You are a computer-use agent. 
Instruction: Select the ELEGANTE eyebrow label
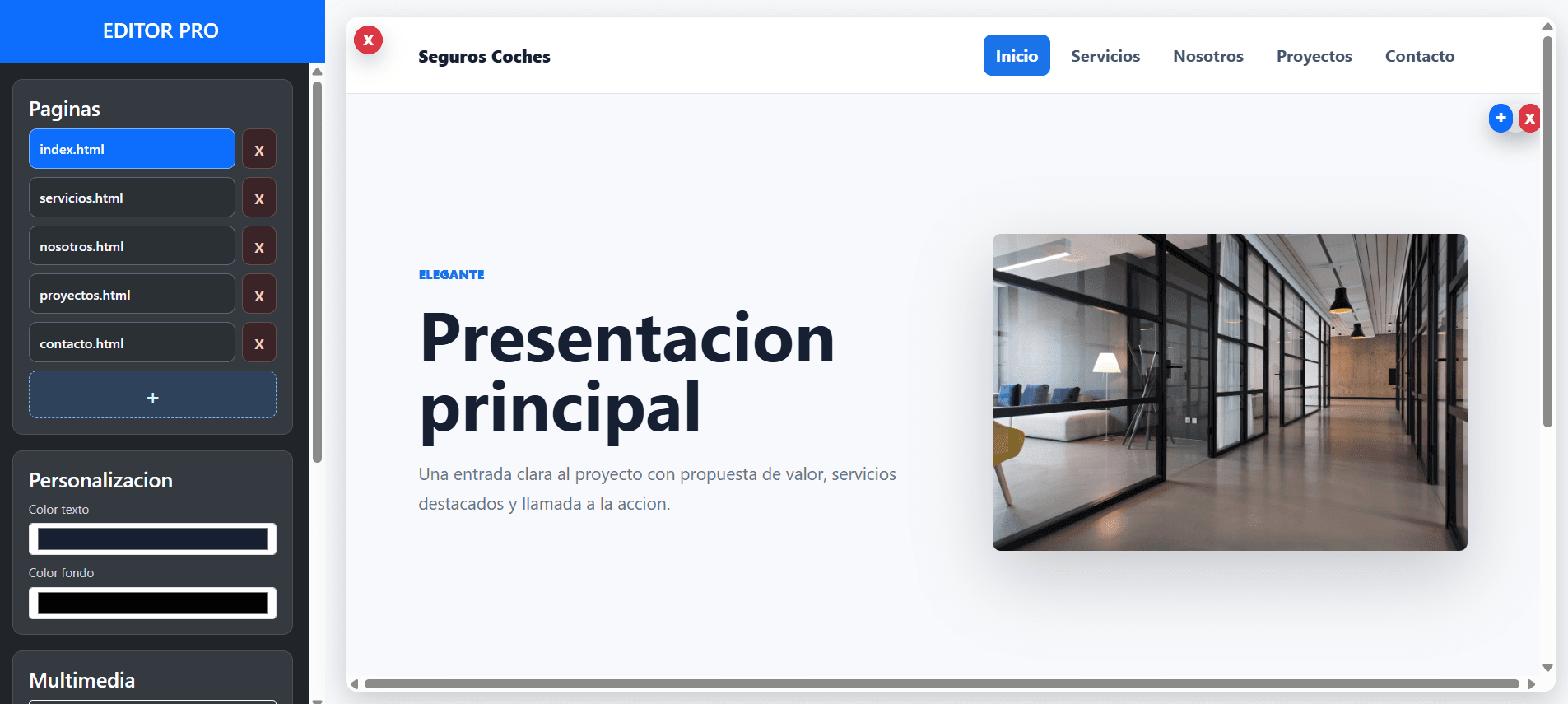click(451, 275)
